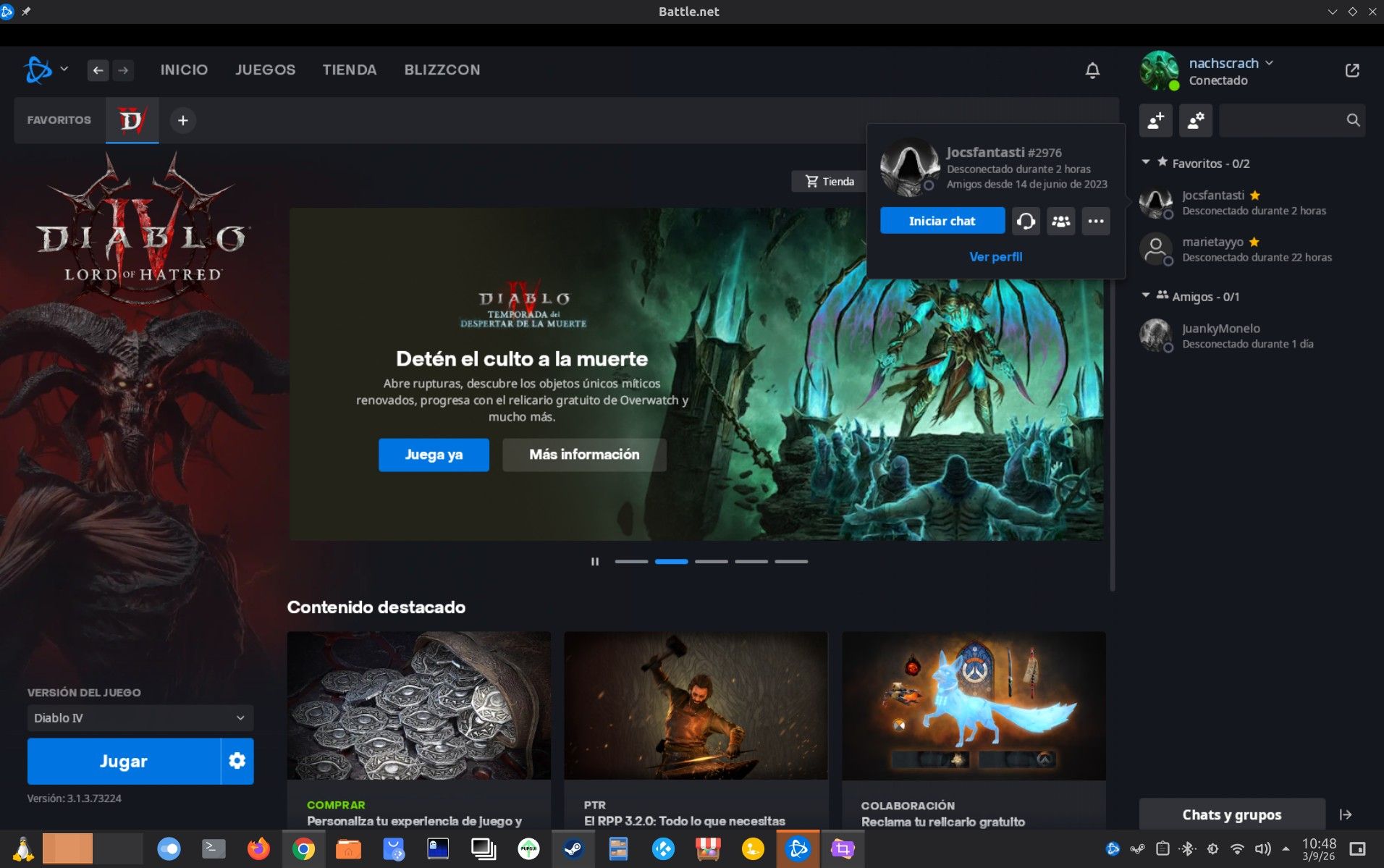This screenshot has height=868, width=1384.
Task: Open the Ver perfil link
Action: pos(996,257)
